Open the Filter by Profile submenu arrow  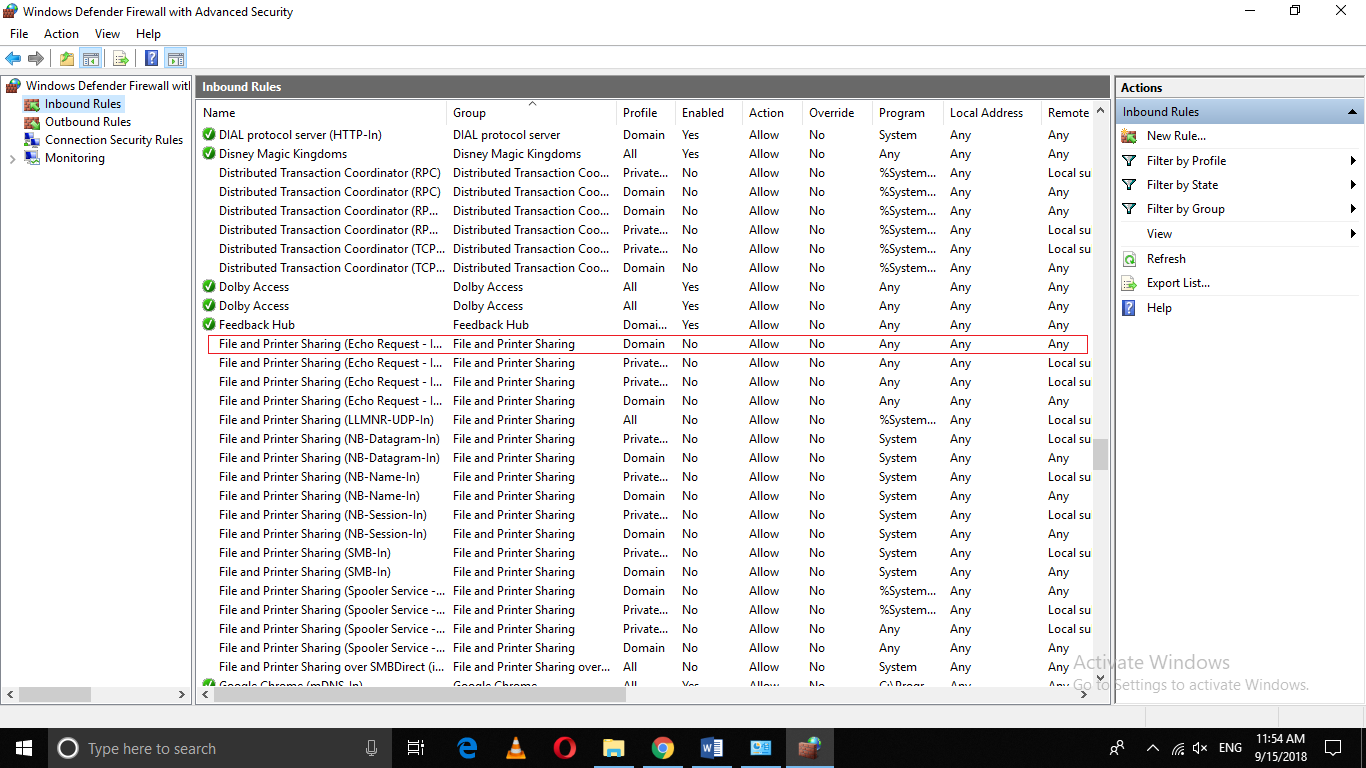point(1353,160)
